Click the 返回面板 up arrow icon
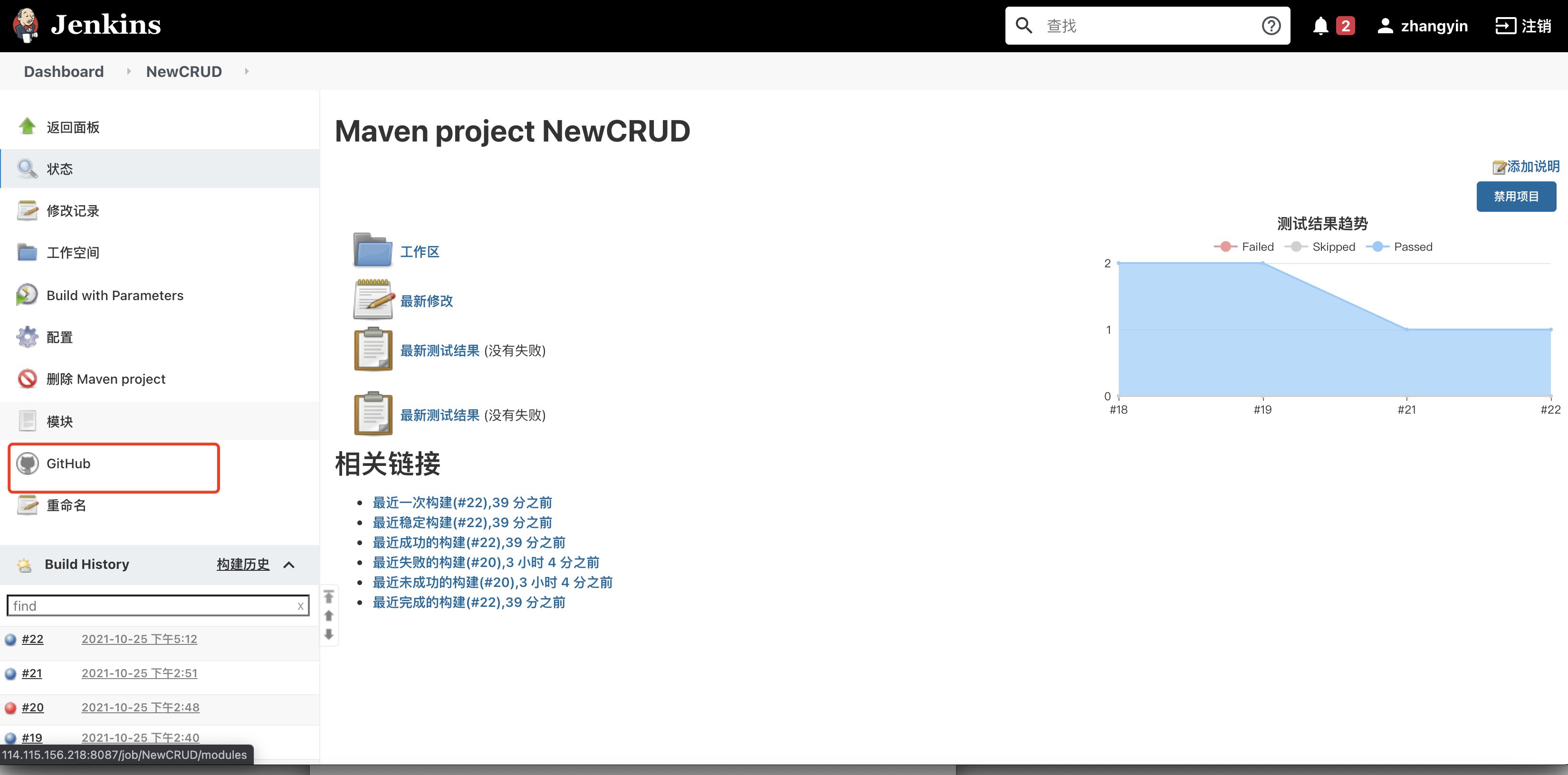1568x775 pixels. pyautogui.click(x=27, y=126)
